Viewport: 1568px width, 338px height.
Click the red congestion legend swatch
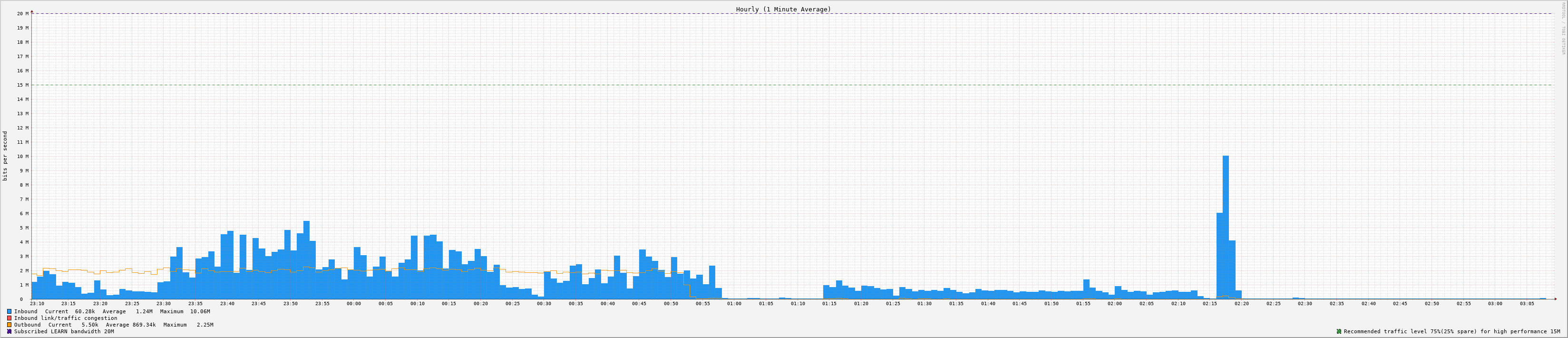point(9,318)
